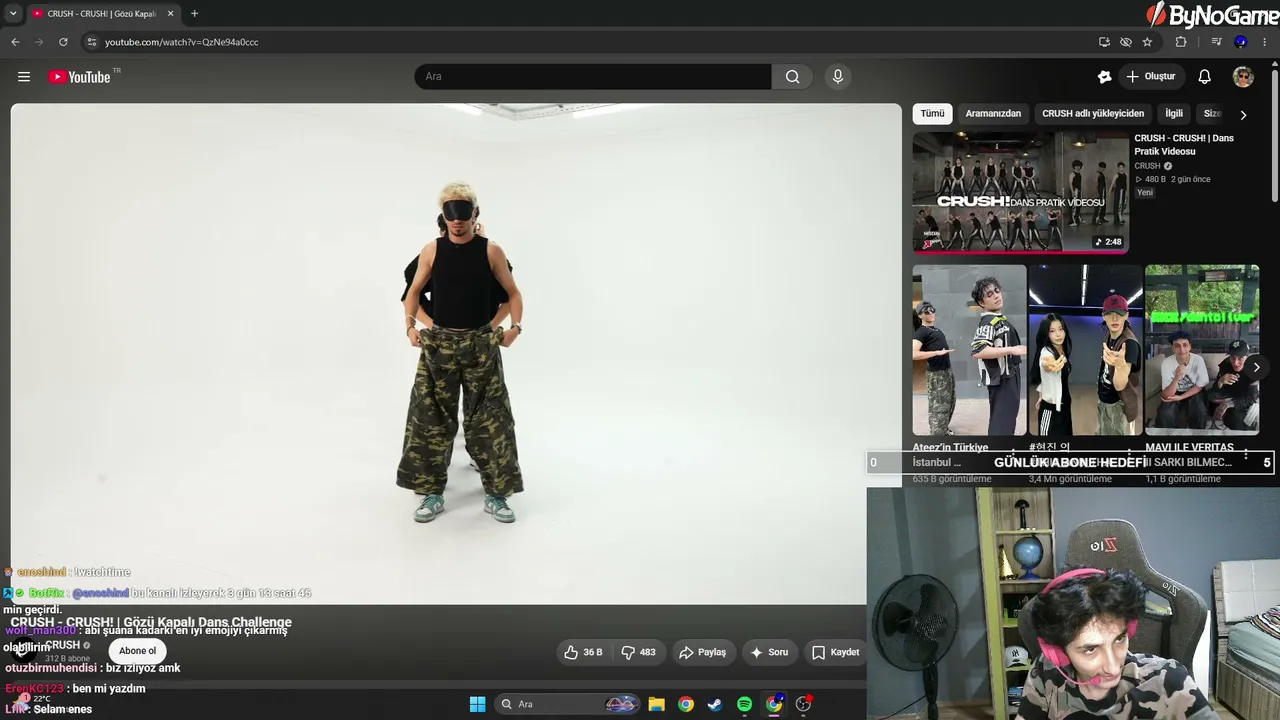Open a new browser tab
The height and width of the screenshot is (720, 1280).
[x=194, y=14]
